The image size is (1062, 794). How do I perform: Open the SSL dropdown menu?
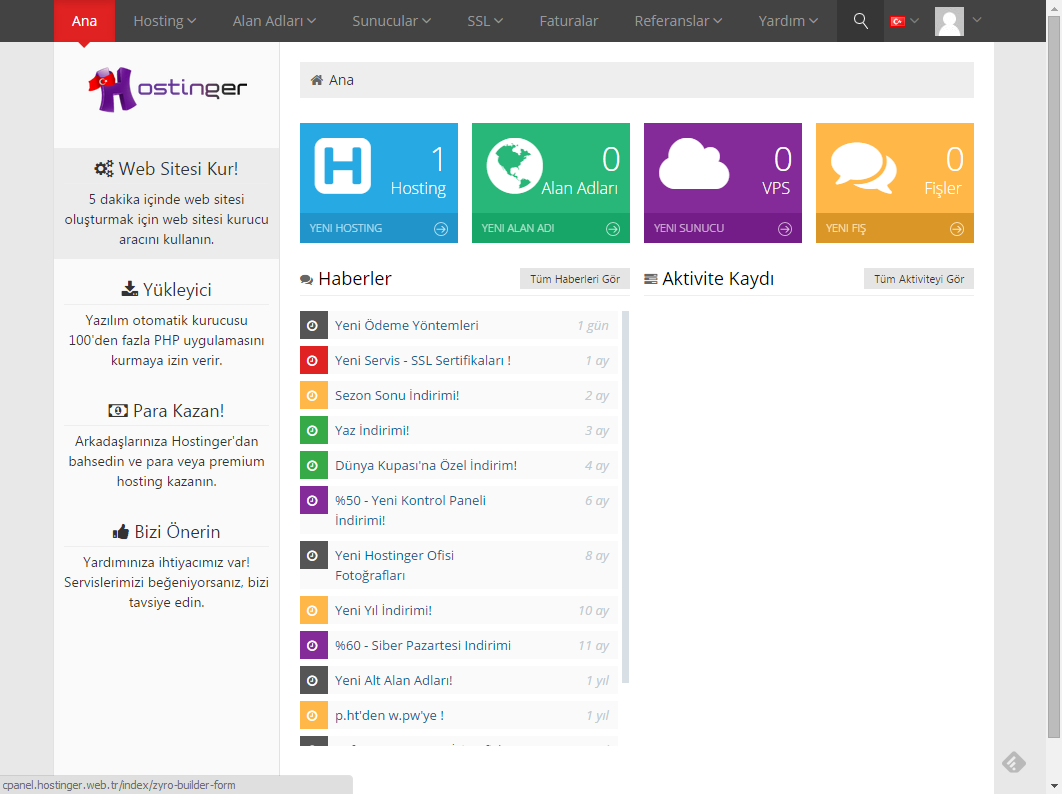coord(485,21)
